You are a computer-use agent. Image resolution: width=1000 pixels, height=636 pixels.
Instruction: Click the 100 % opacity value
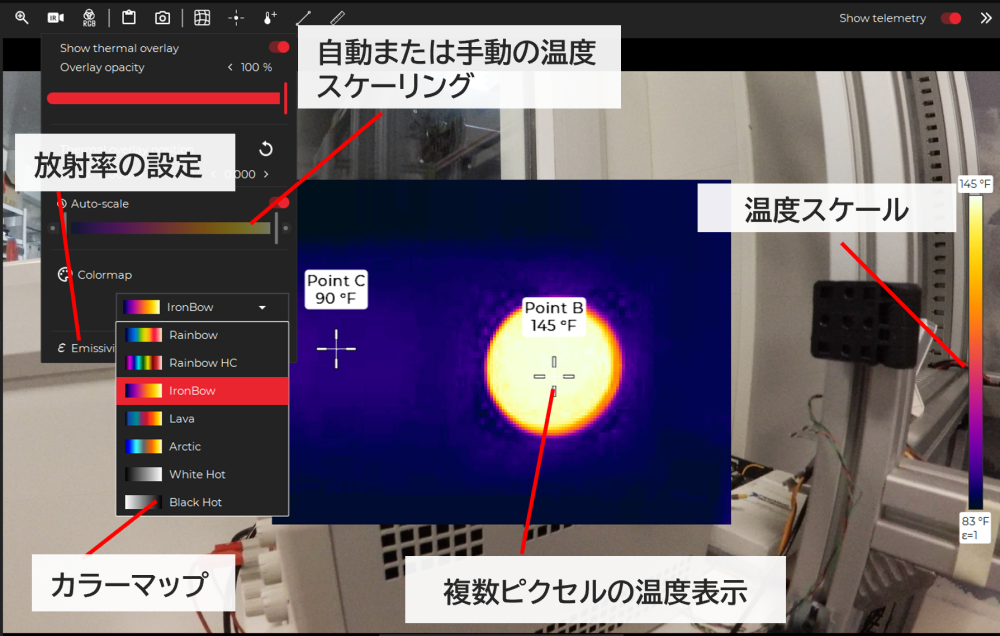click(256, 67)
